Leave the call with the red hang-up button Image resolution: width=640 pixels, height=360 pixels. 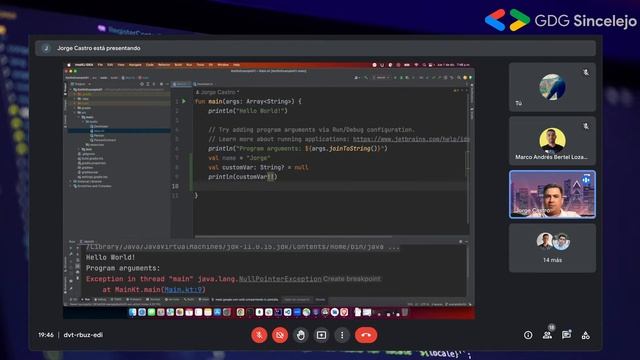click(366, 335)
